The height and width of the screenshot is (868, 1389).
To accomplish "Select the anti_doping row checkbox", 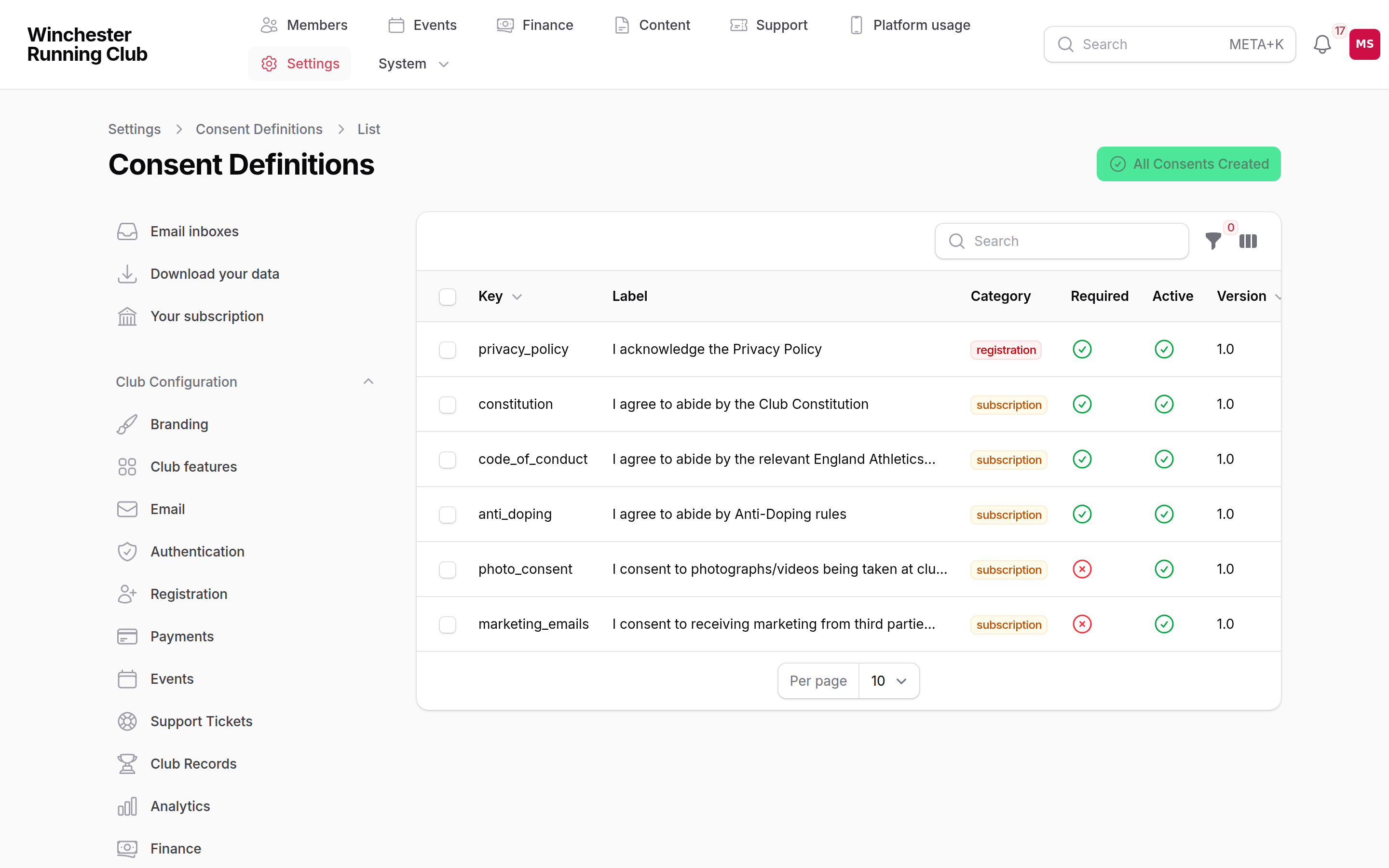I will click(448, 515).
